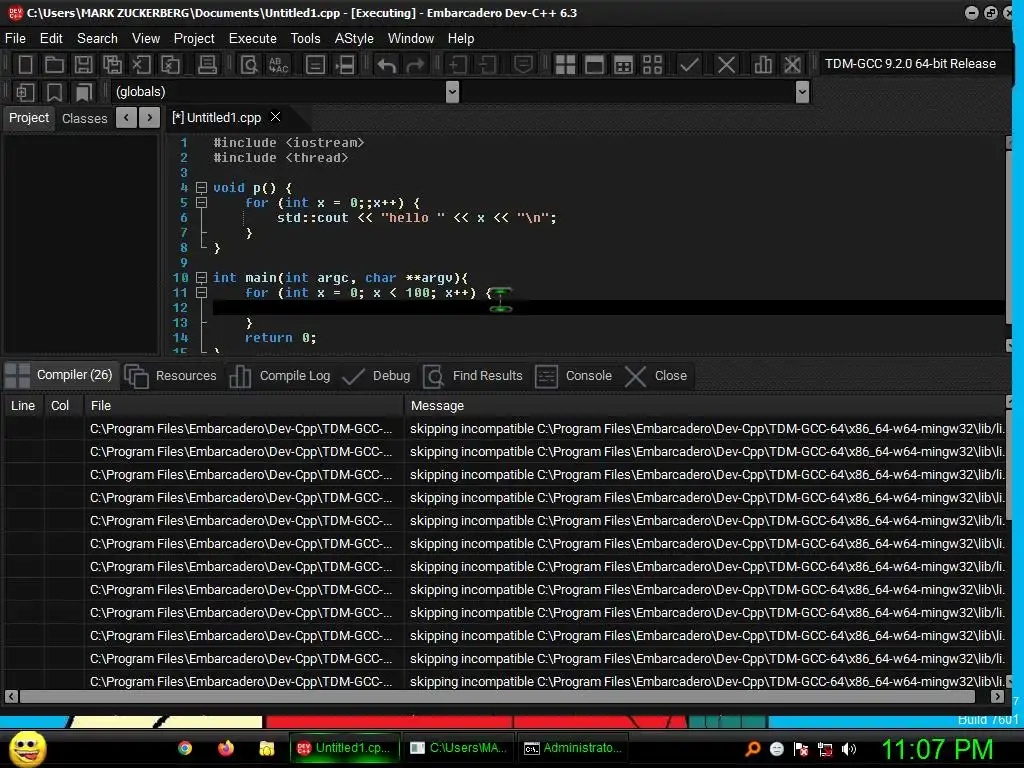Delete profiling information using the crossed chart icon

(x=792, y=65)
